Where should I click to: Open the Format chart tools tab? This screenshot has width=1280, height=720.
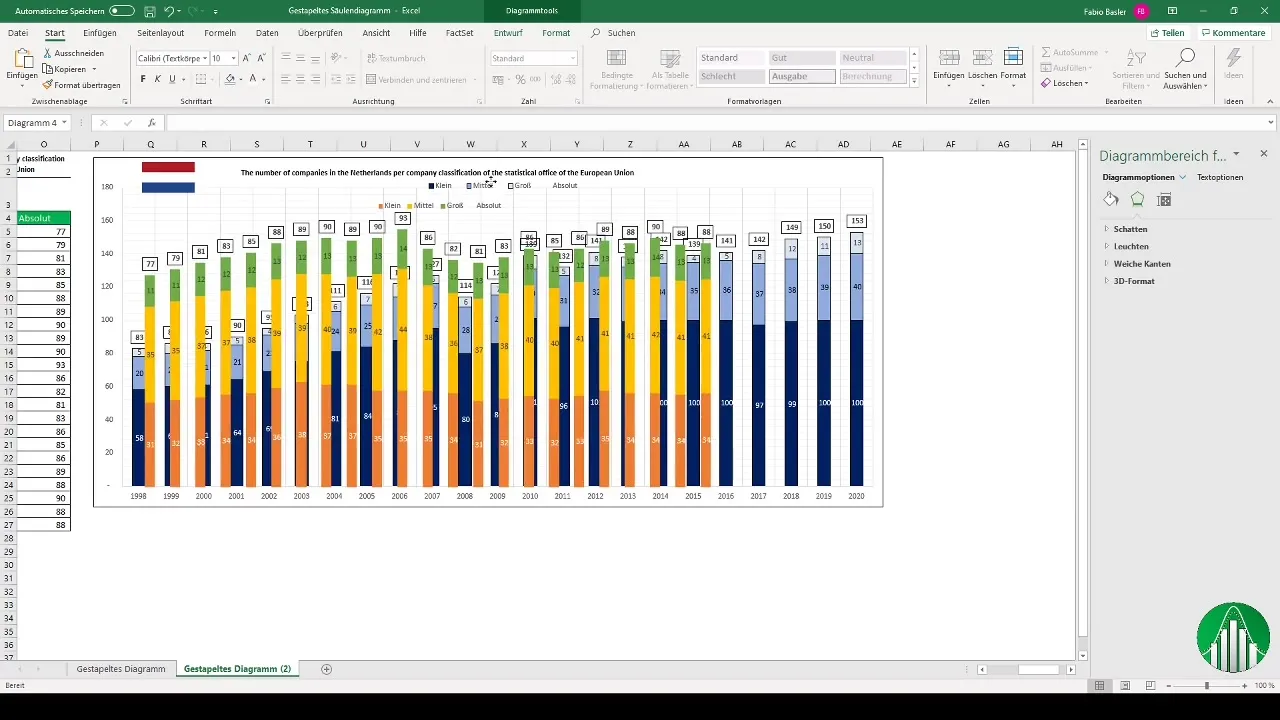(x=556, y=33)
